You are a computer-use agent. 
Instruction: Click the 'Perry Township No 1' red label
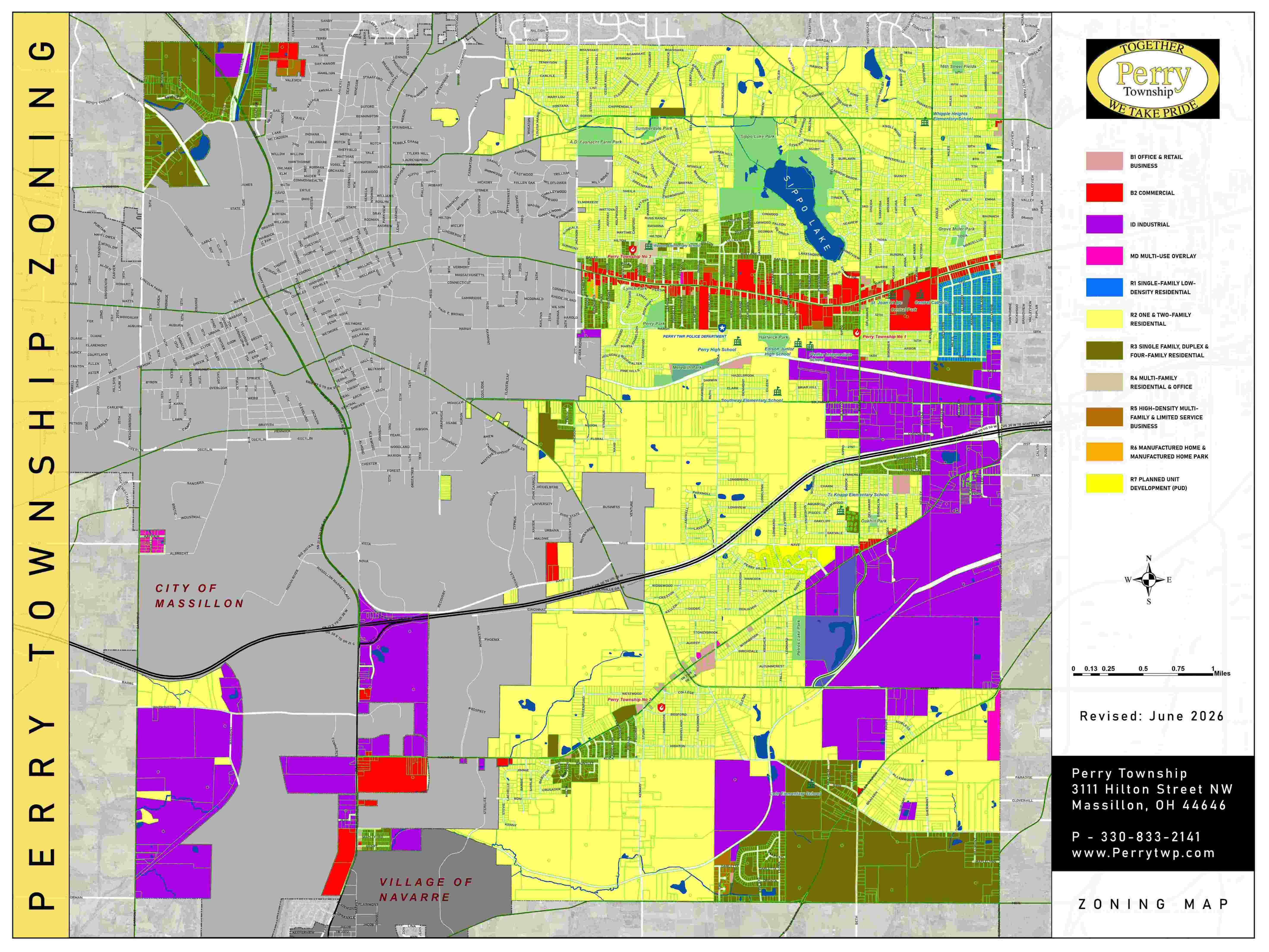884,337
